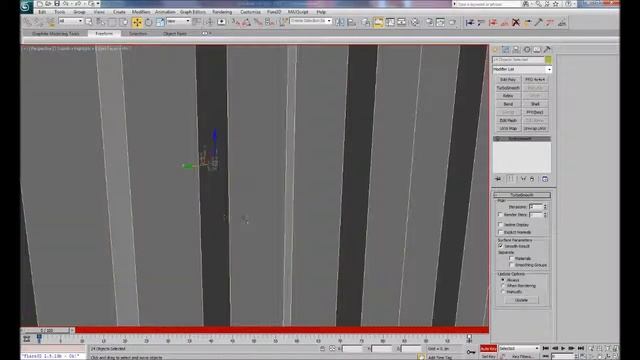The height and width of the screenshot is (360, 640).
Task: Open the Hierarchy command panel tab
Action: tap(516, 49)
